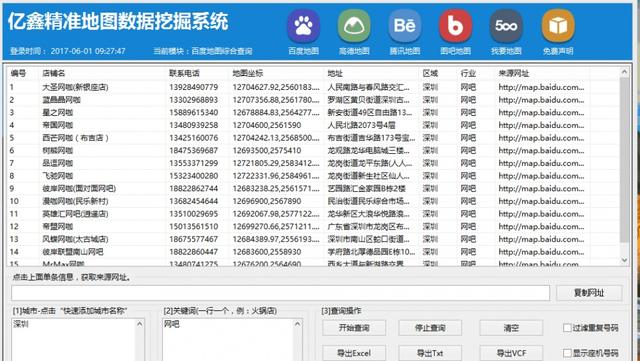Select row 大圣网咖(新银座店) in table
The height and width of the screenshot is (361, 640).
tap(313, 87)
